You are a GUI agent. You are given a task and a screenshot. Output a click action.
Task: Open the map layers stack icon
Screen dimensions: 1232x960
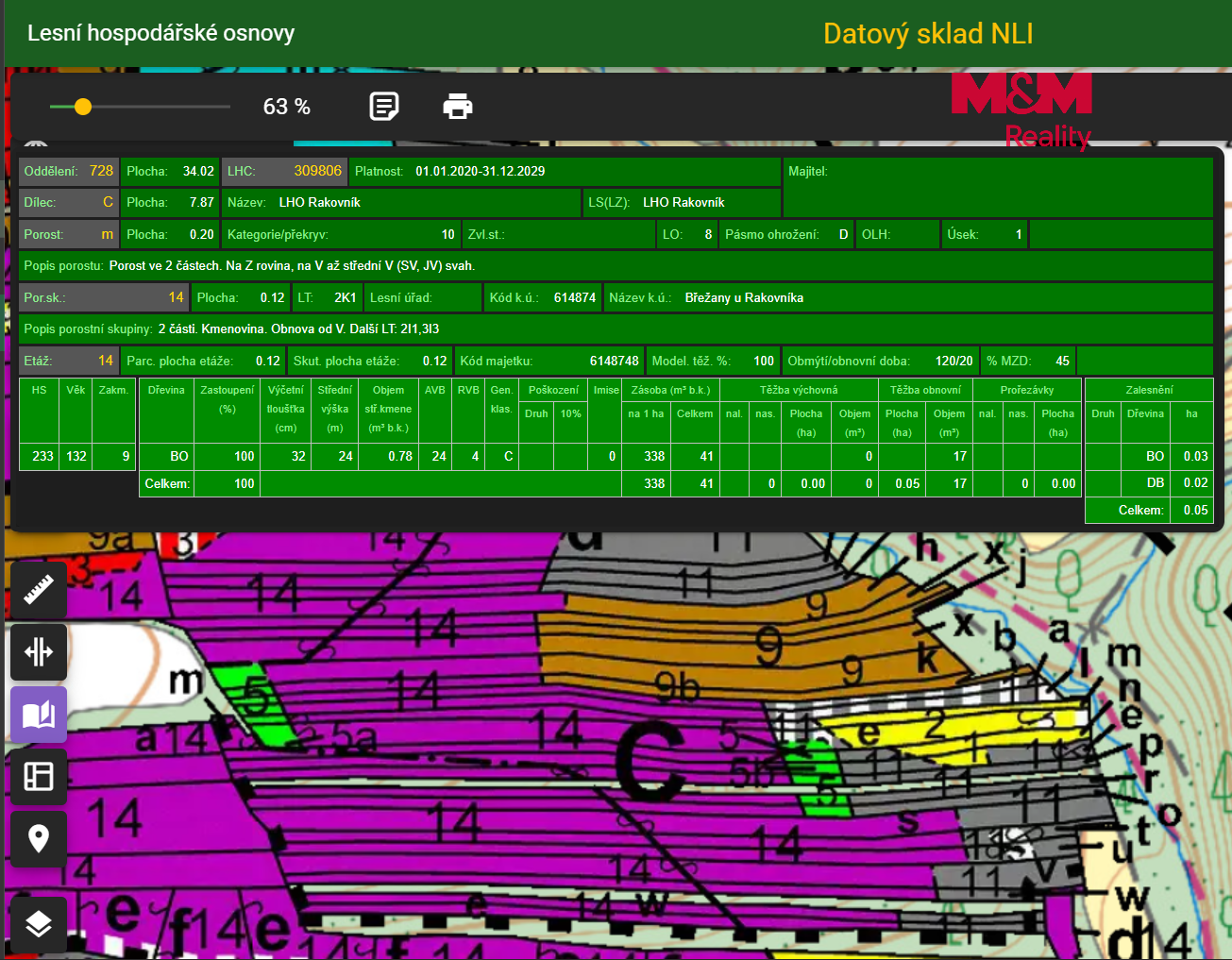tap(39, 923)
